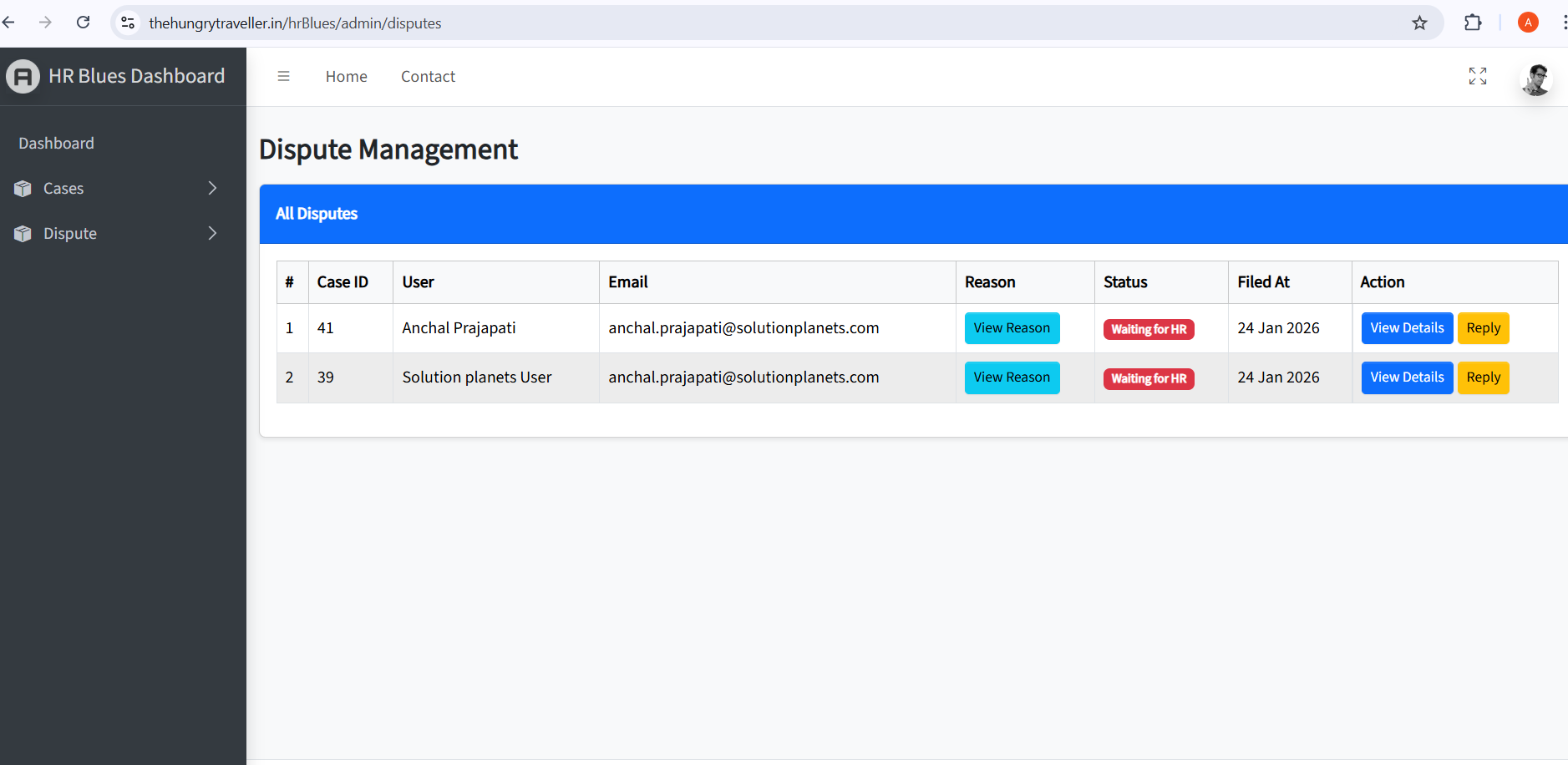Click the Dispute box icon in sidebar
Viewport: 1568px width, 765px height.
click(x=23, y=234)
